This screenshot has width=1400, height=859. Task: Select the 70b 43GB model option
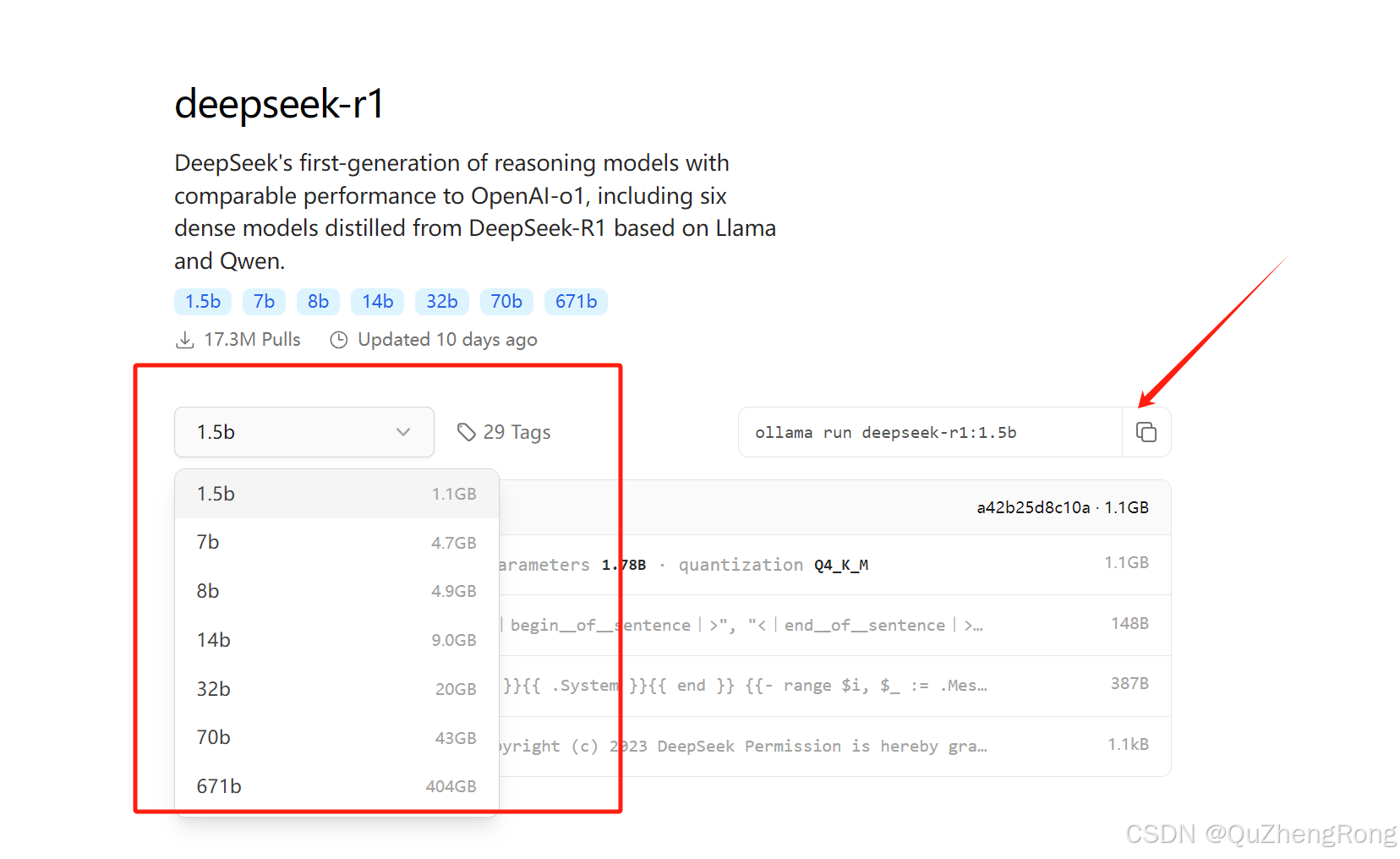click(x=336, y=737)
